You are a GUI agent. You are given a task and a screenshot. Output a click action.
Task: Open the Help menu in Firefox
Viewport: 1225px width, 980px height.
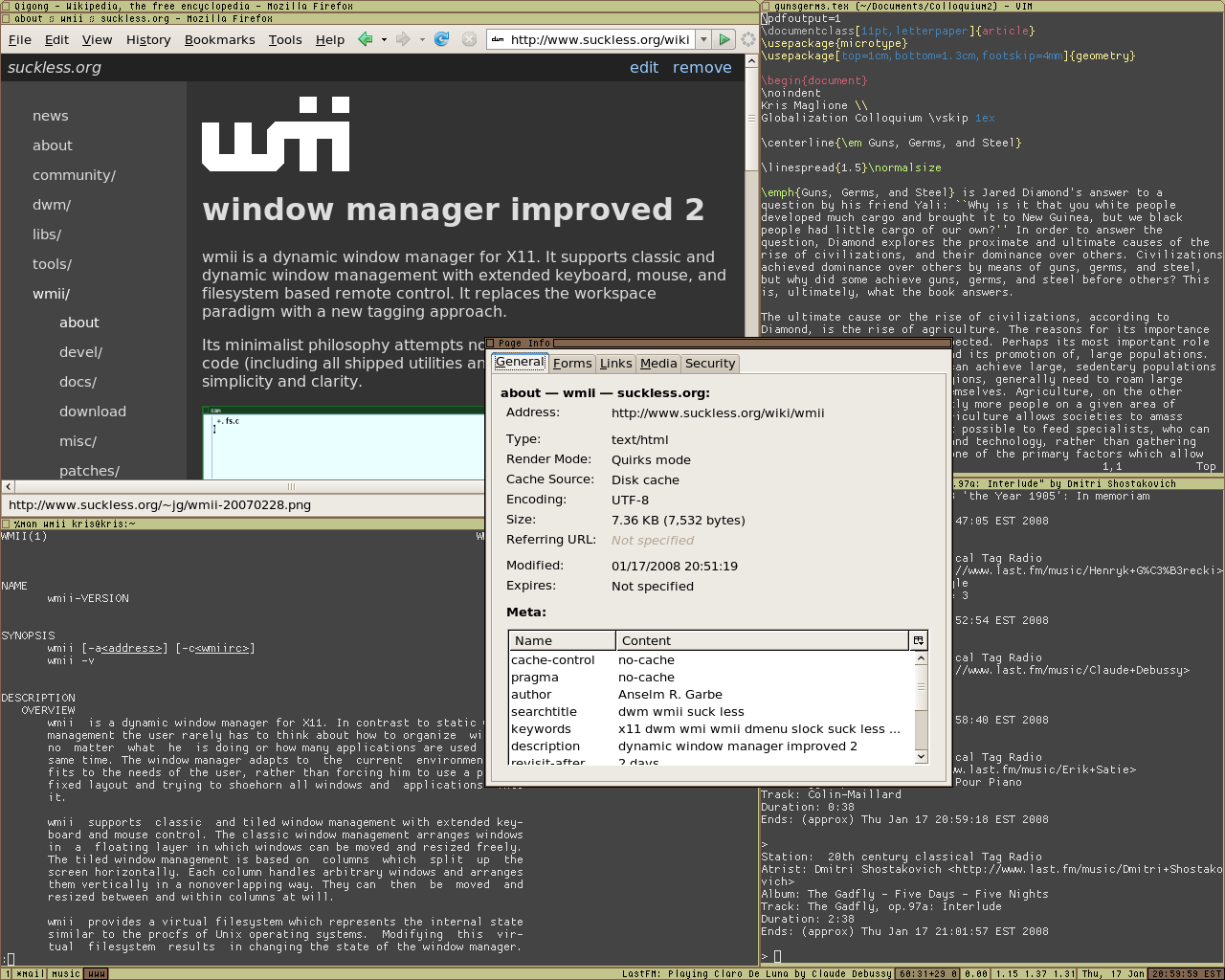tap(330, 39)
